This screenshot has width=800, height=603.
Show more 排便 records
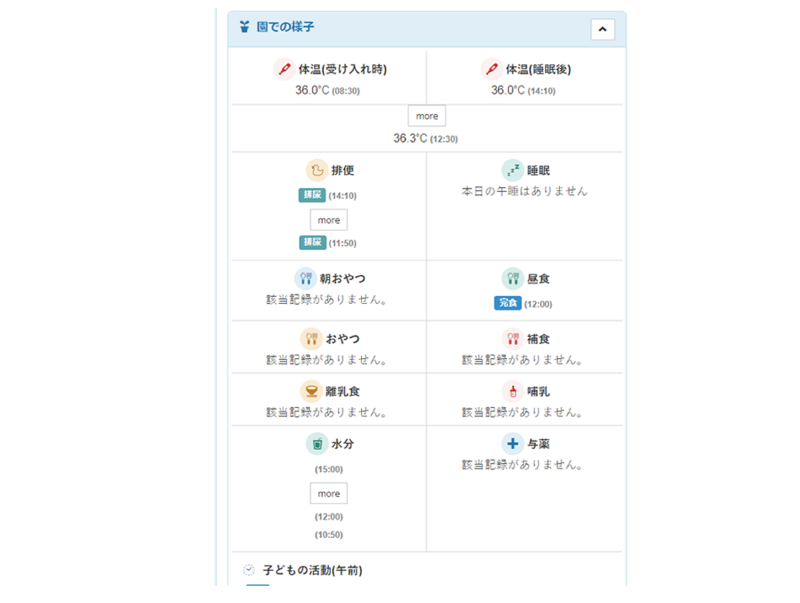tap(329, 220)
